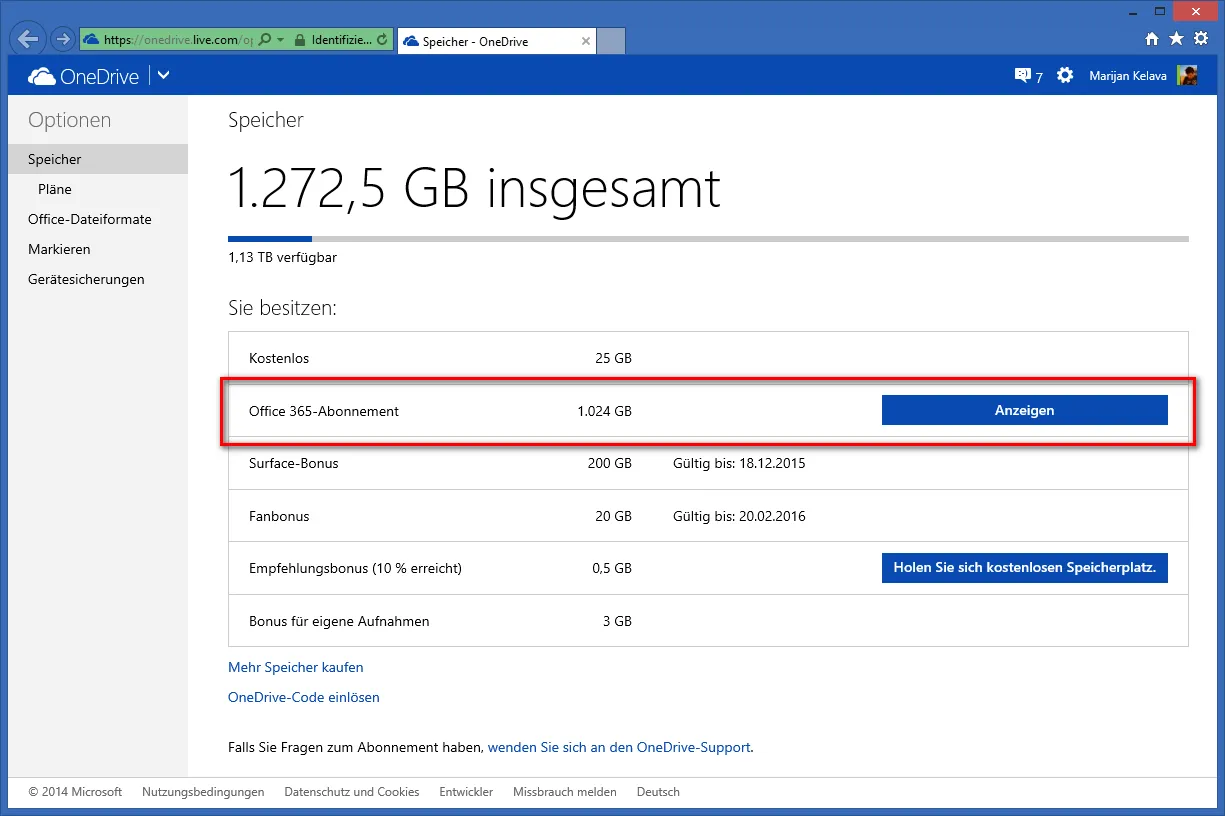Image resolution: width=1225 pixels, height=816 pixels.
Task: Open Nutzungsbedingungen footer link
Action: tap(203, 792)
